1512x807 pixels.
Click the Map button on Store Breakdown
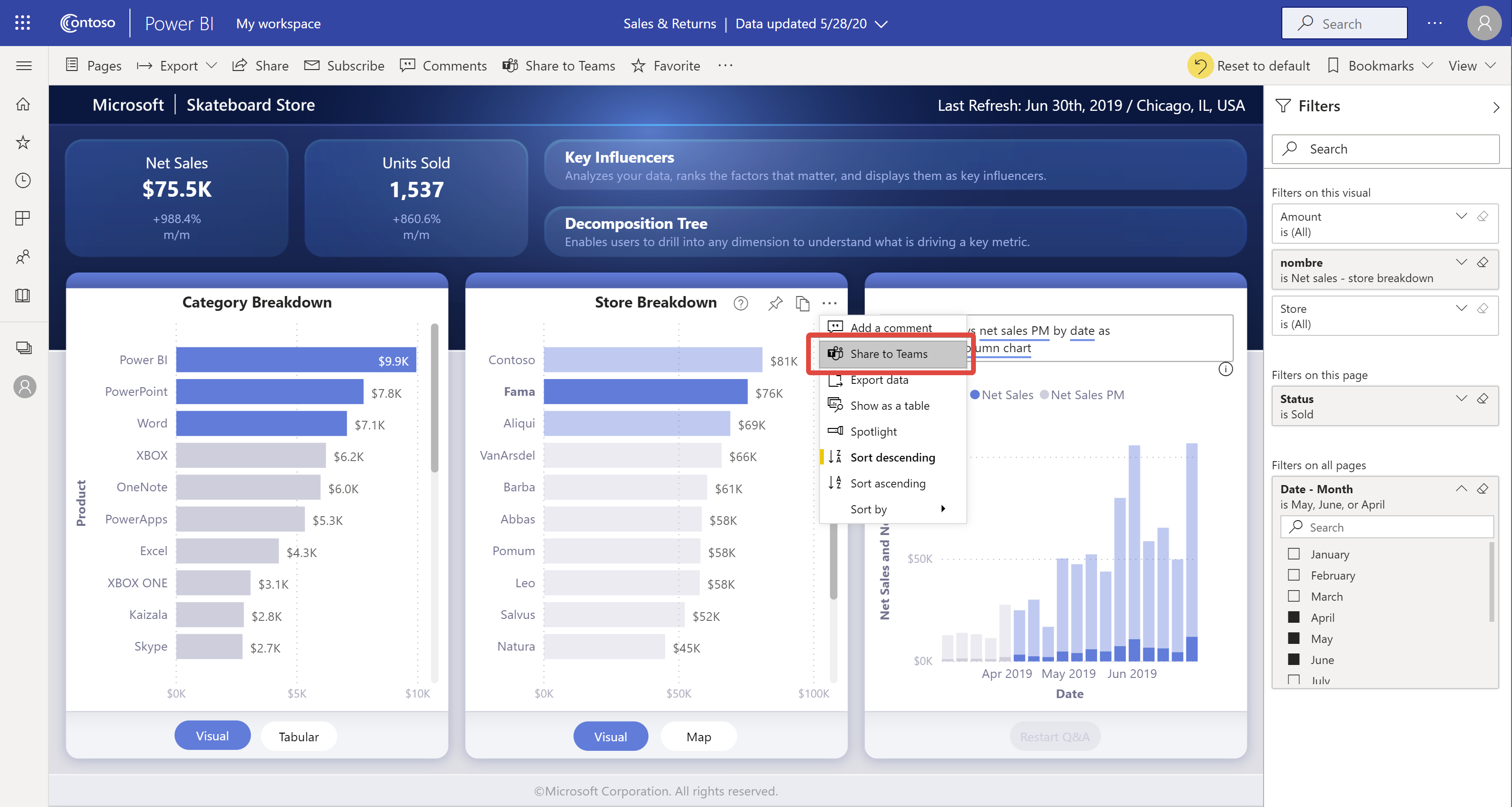(698, 736)
